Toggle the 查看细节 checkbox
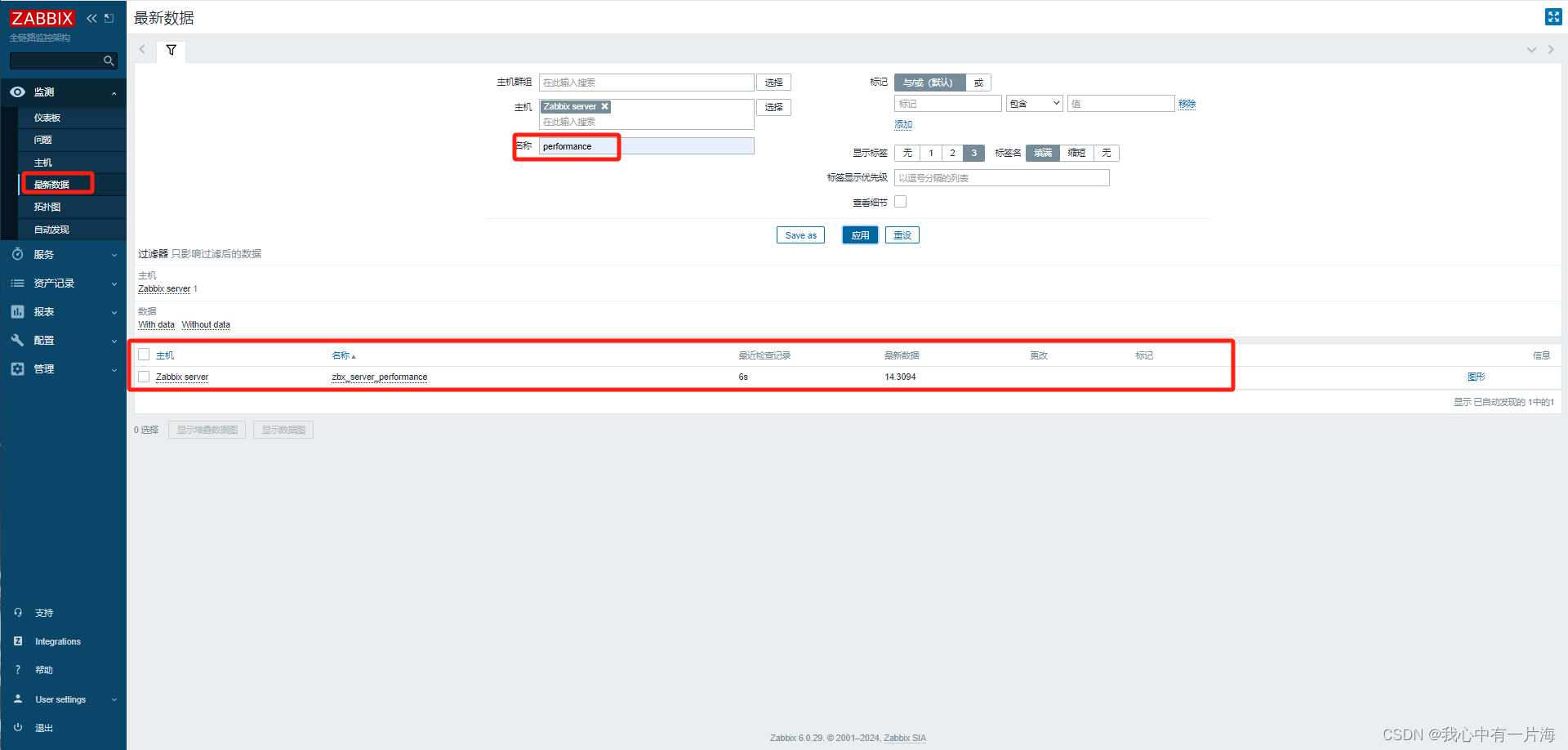The image size is (1568, 750). 901,202
